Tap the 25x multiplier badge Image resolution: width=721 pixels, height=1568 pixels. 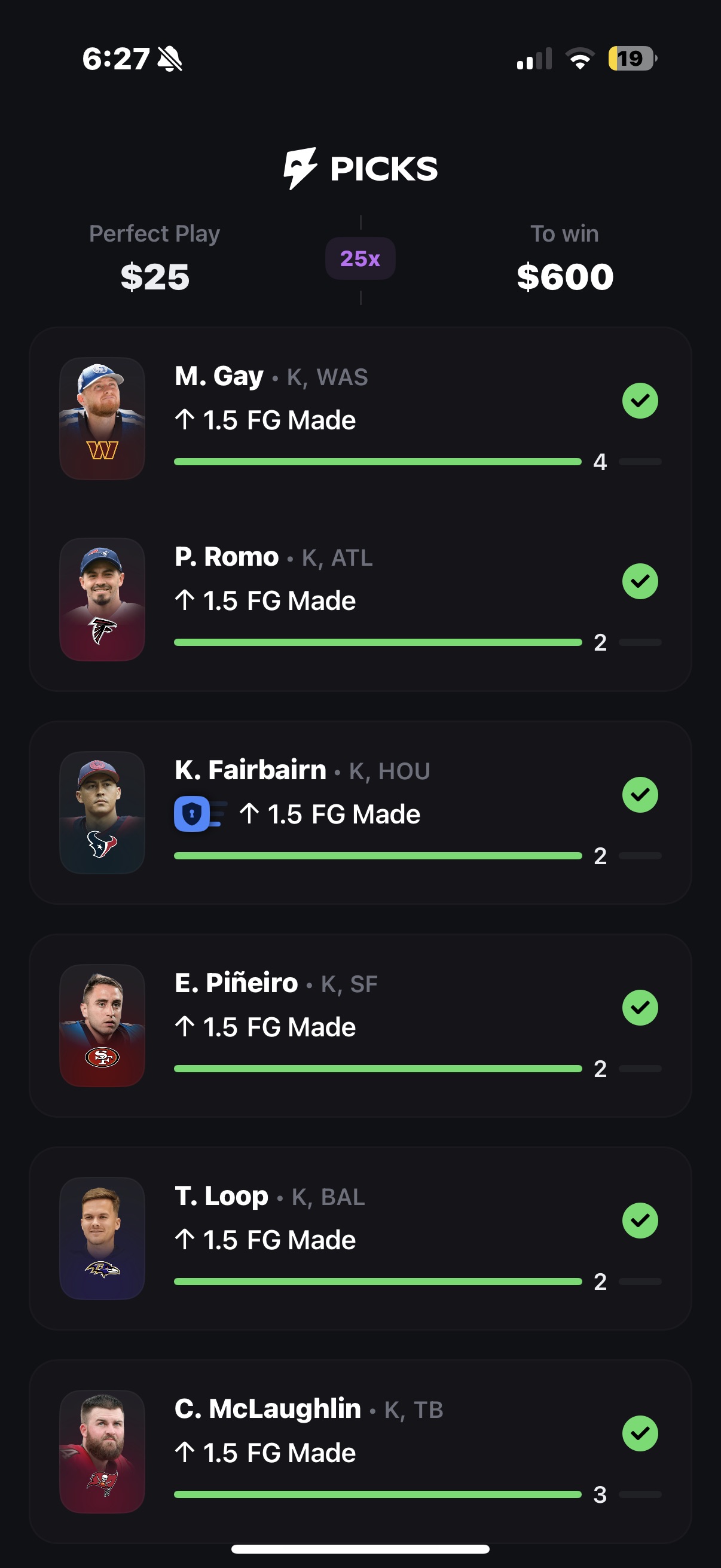coord(360,259)
